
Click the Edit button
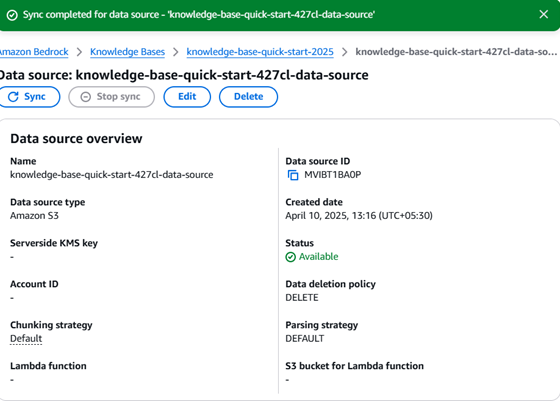click(187, 97)
